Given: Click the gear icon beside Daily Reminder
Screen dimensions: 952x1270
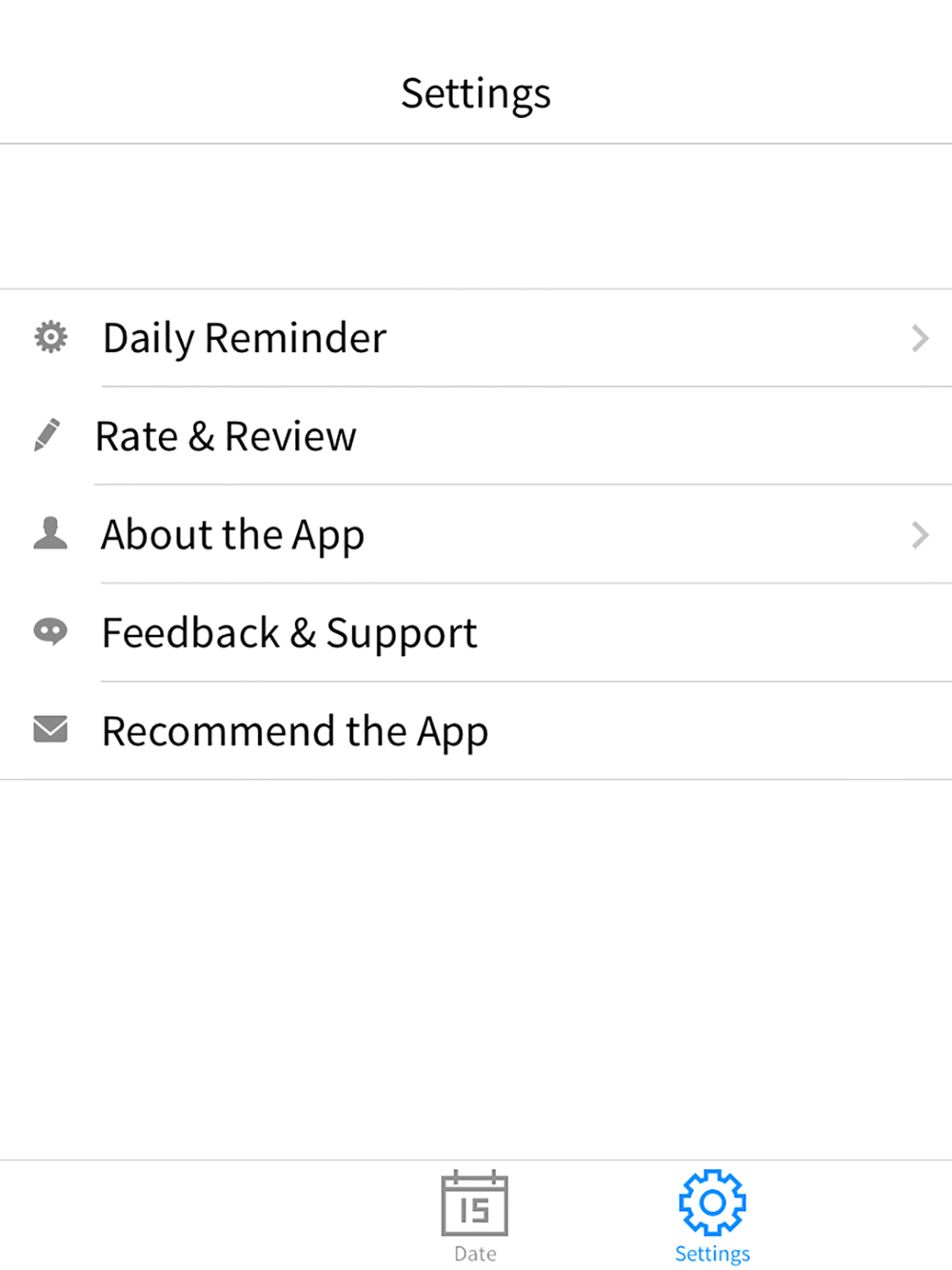Looking at the screenshot, I should 50,337.
